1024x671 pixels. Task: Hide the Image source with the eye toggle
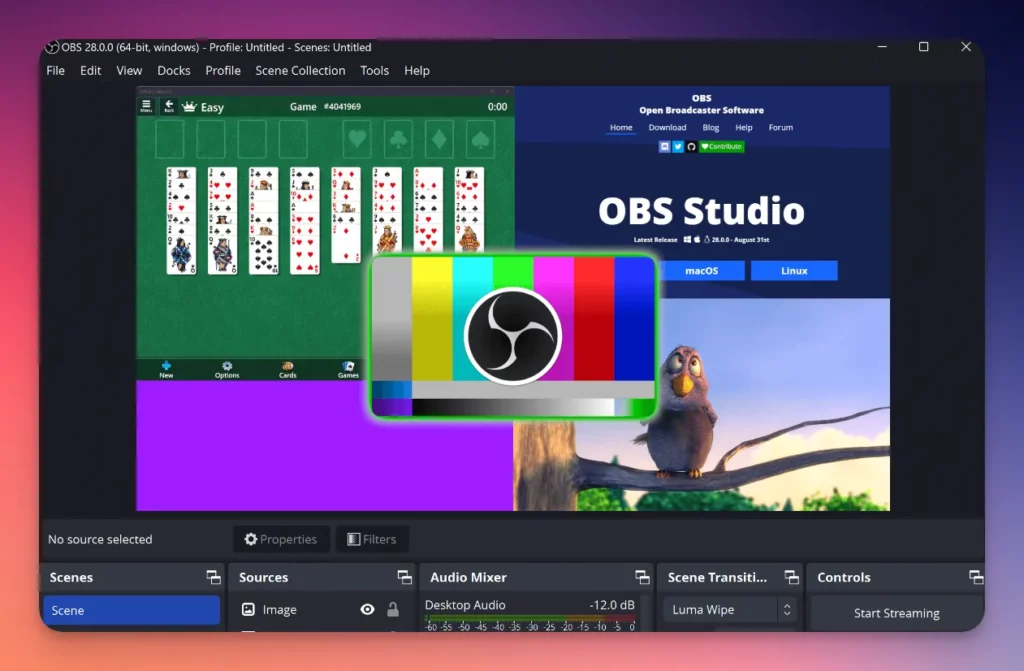pyautogui.click(x=367, y=609)
